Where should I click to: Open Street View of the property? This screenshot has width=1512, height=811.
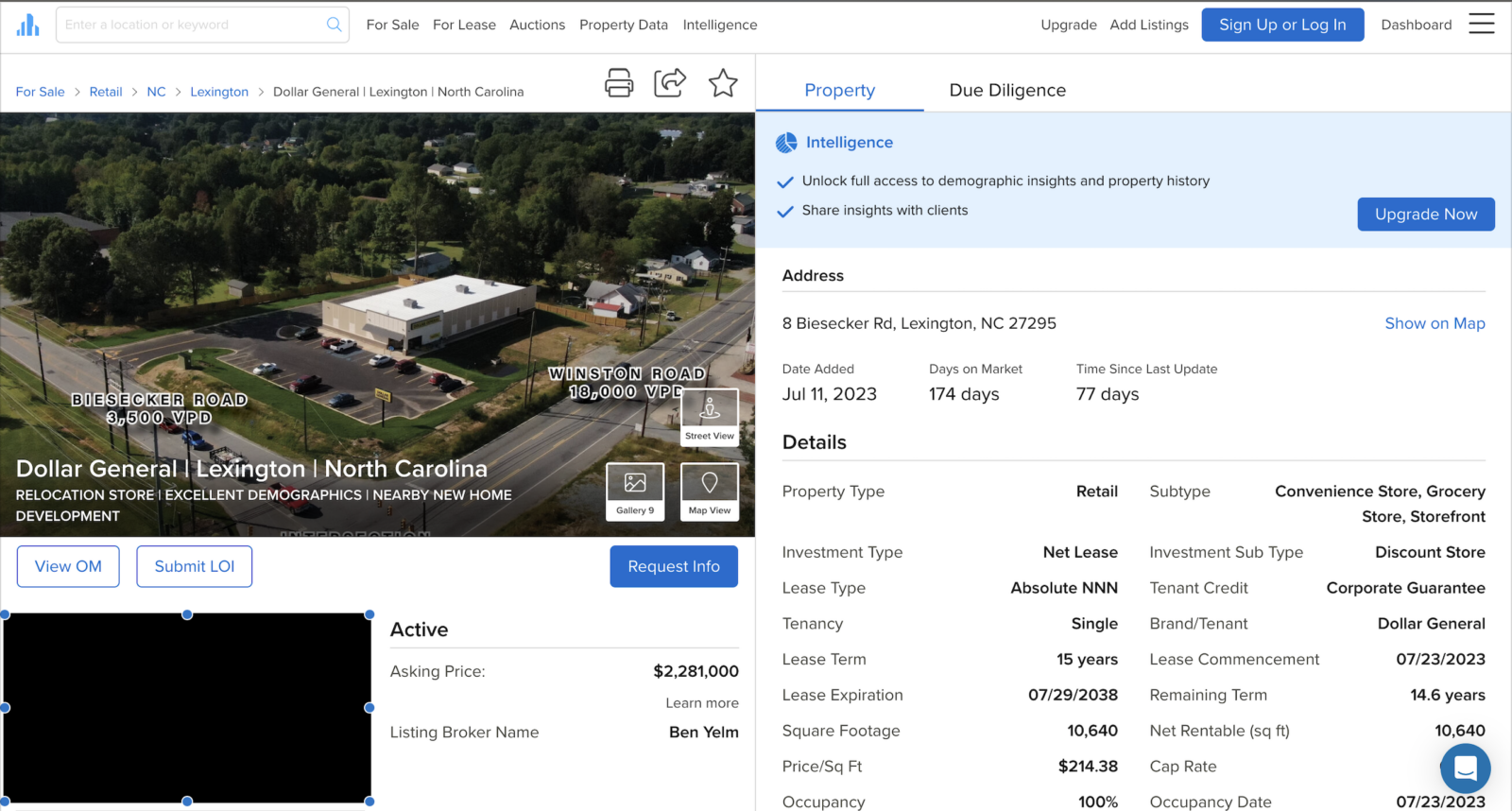coord(710,417)
